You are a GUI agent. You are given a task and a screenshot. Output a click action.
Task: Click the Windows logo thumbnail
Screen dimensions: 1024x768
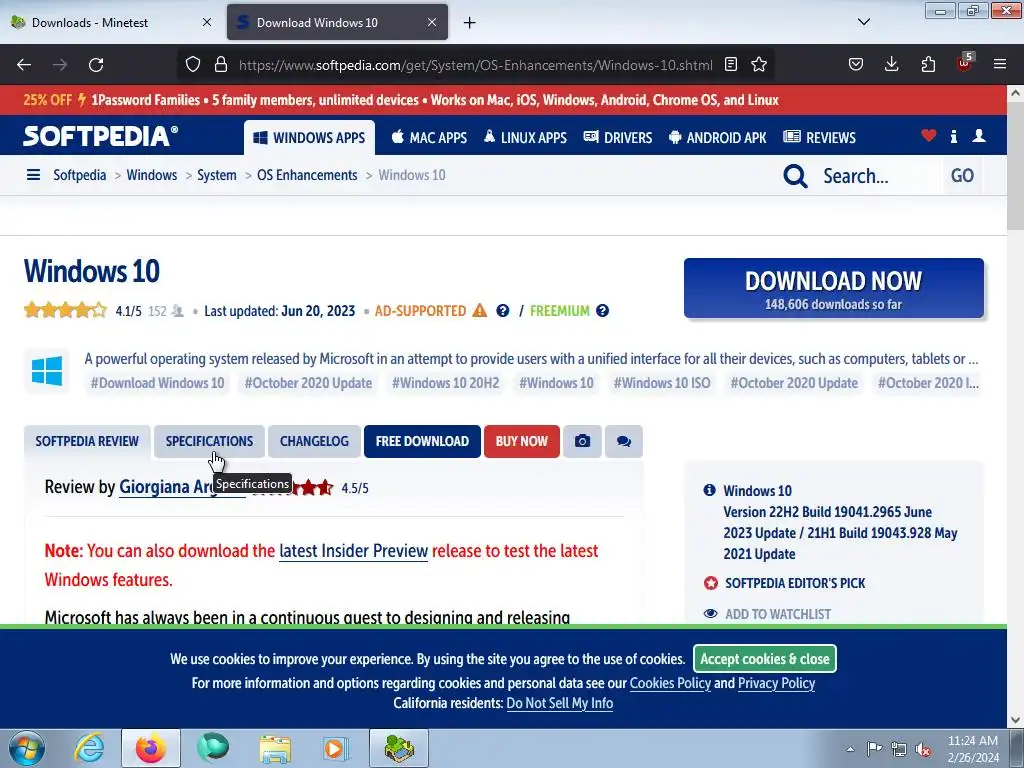pyautogui.click(x=47, y=370)
